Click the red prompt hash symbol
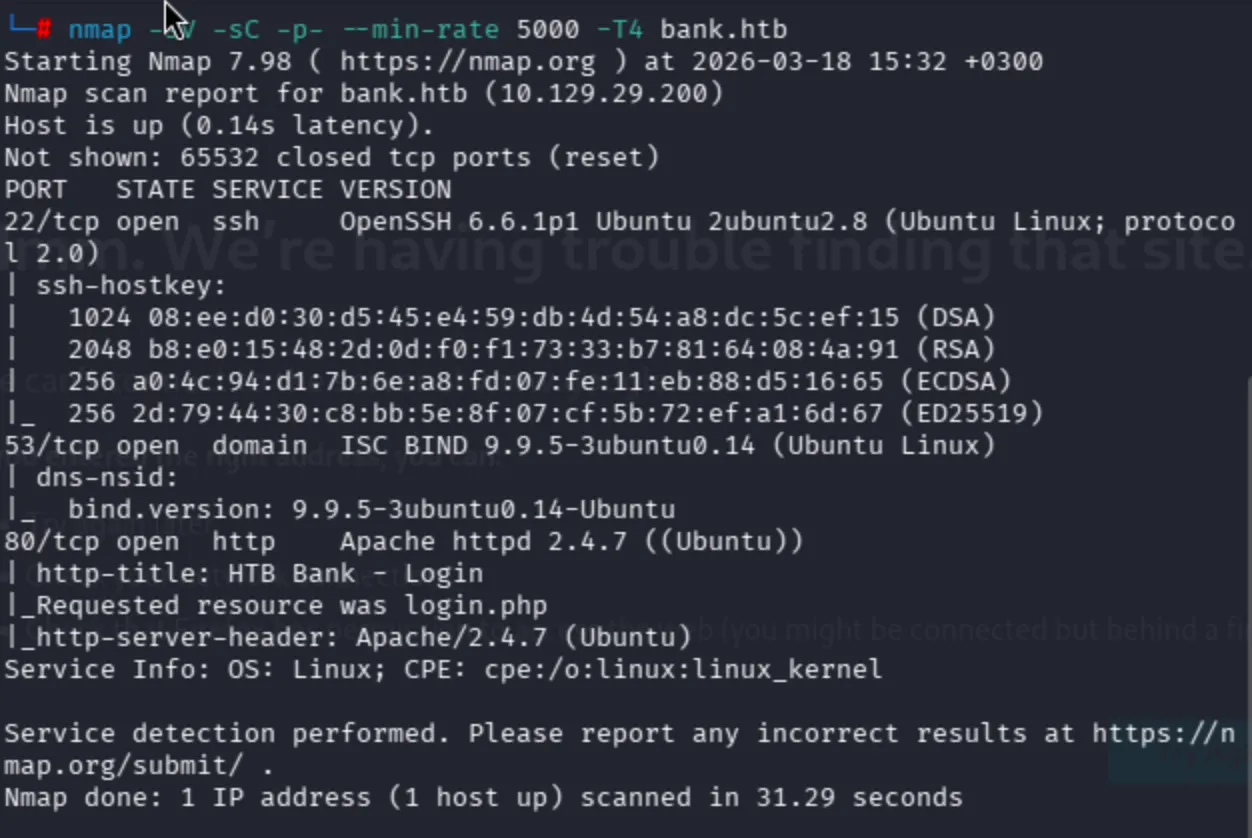The height and width of the screenshot is (838, 1252). point(44,30)
